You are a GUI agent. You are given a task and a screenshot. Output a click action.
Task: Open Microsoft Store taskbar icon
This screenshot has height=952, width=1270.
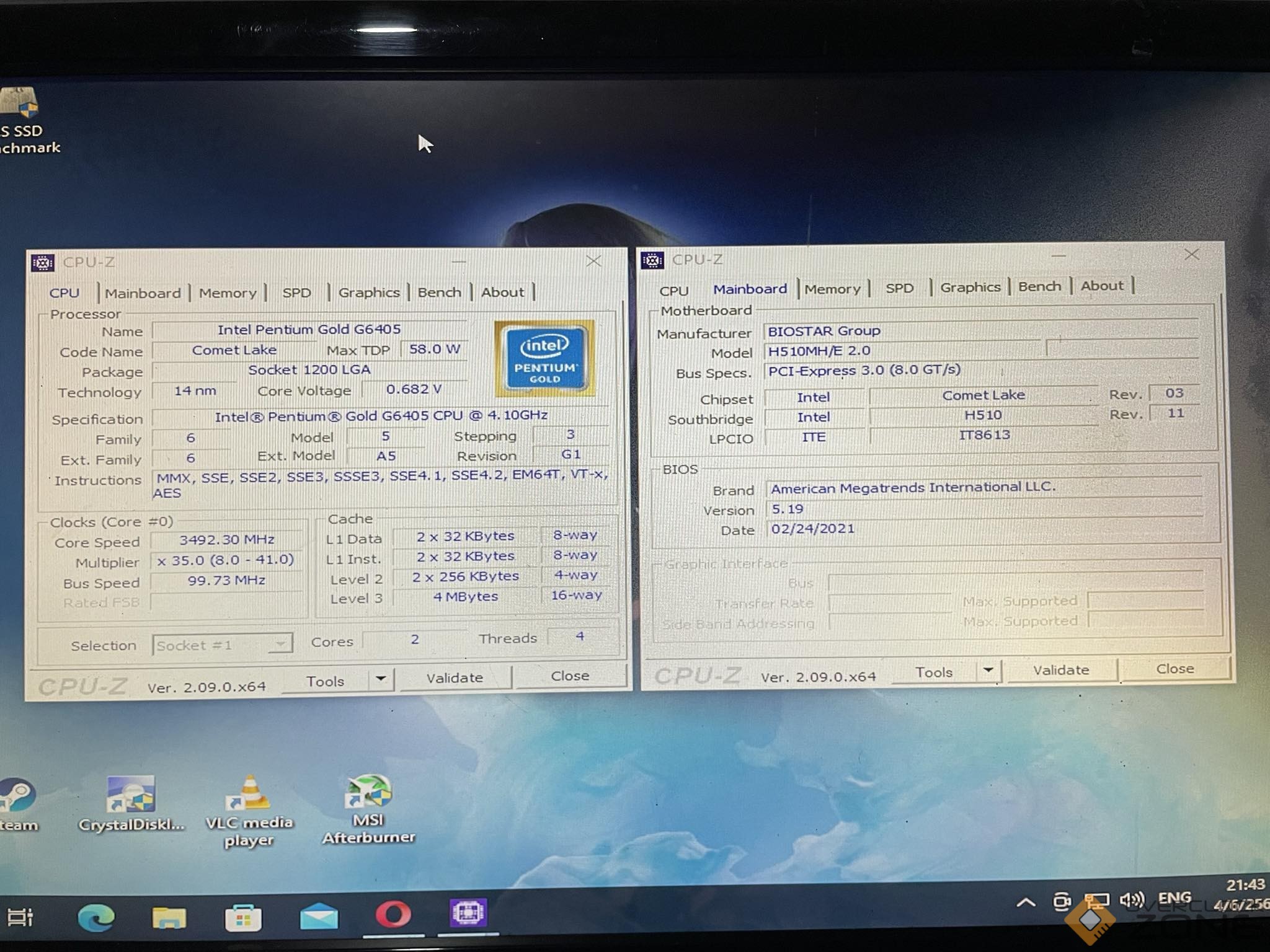pos(243,918)
